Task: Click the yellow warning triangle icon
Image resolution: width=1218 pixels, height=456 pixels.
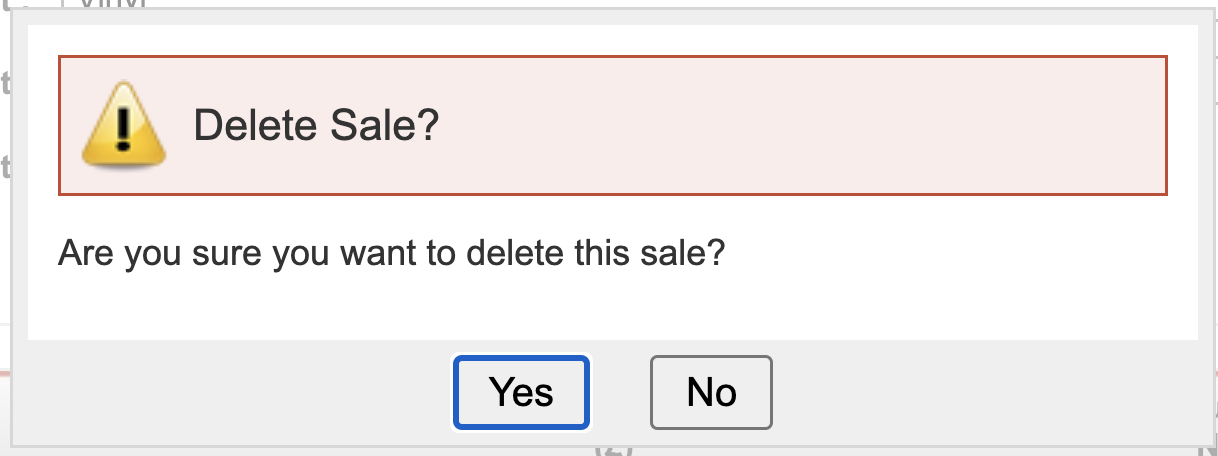Action: tap(123, 126)
